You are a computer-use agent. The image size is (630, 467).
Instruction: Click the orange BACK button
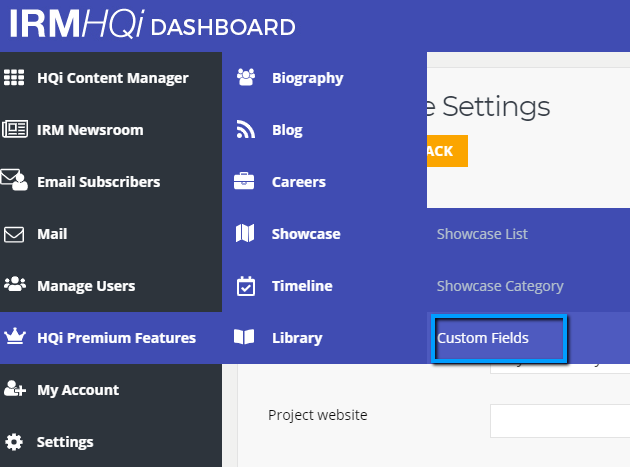click(x=447, y=151)
